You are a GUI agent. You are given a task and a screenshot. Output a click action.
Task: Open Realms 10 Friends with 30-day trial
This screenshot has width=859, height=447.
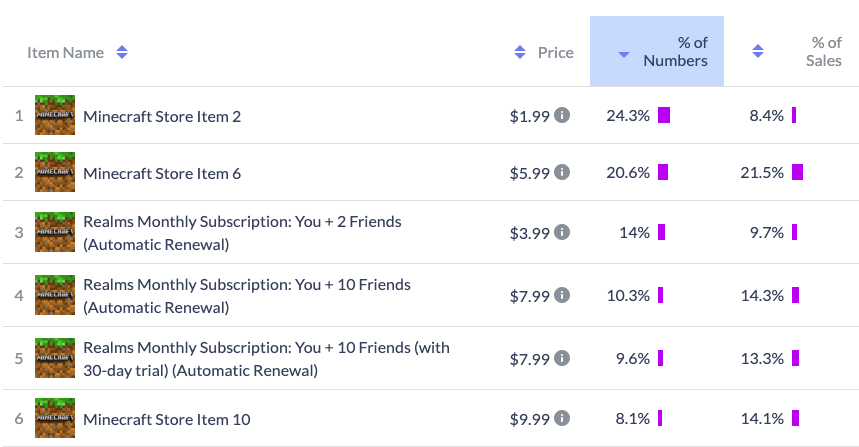click(266, 359)
